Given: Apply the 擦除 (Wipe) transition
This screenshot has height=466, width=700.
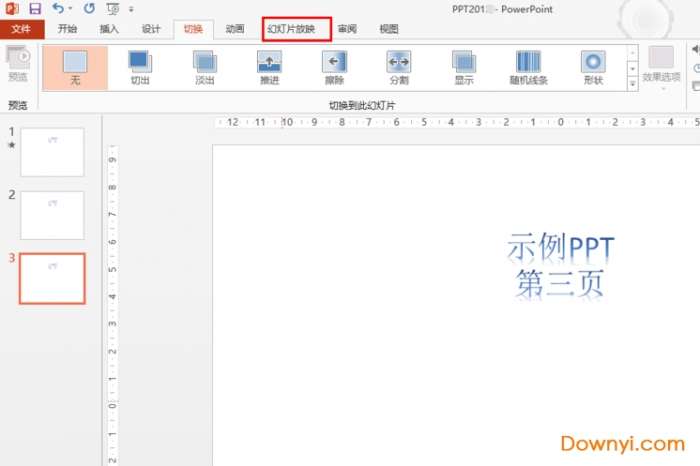Looking at the screenshot, I should (334, 66).
